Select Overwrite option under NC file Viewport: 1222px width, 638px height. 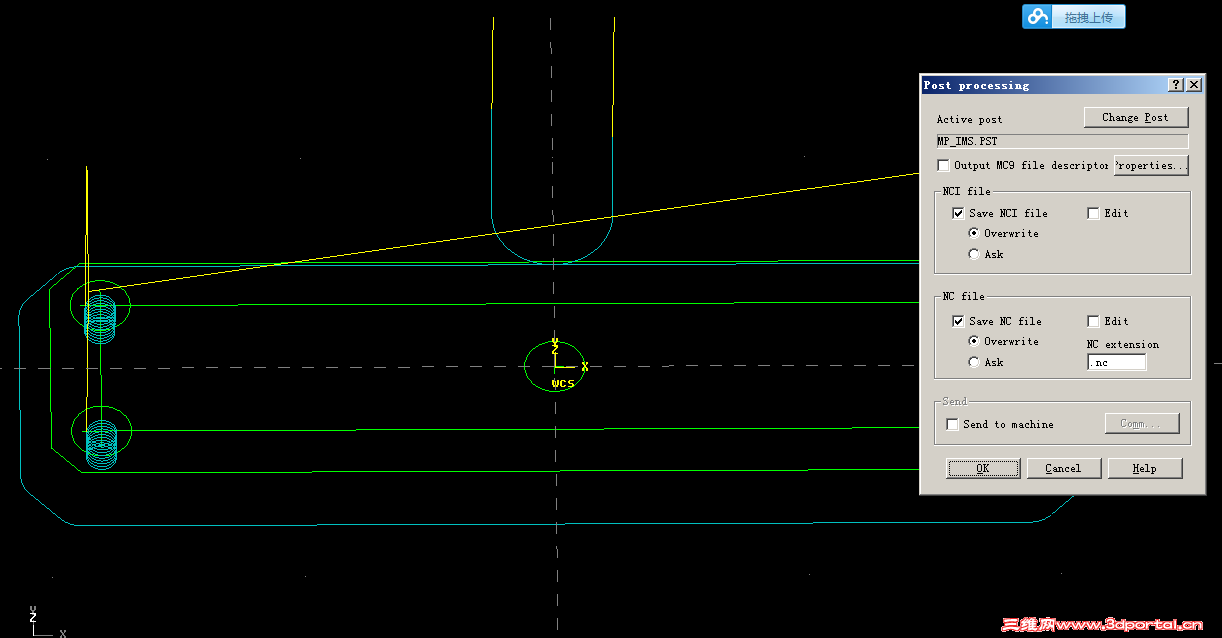pyautogui.click(x=973, y=341)
